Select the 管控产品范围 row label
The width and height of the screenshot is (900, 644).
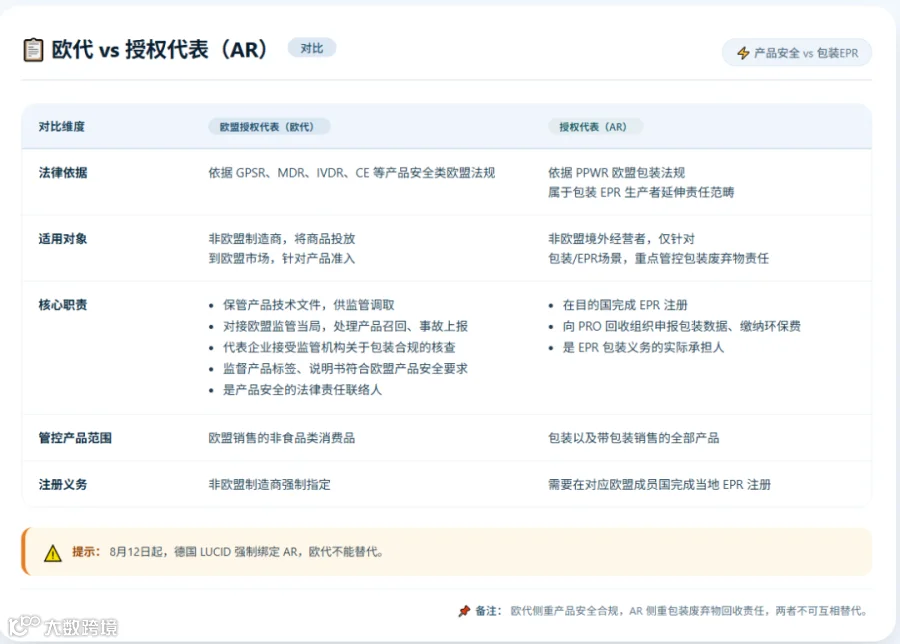pyautogui.click(x=75, y=438)
